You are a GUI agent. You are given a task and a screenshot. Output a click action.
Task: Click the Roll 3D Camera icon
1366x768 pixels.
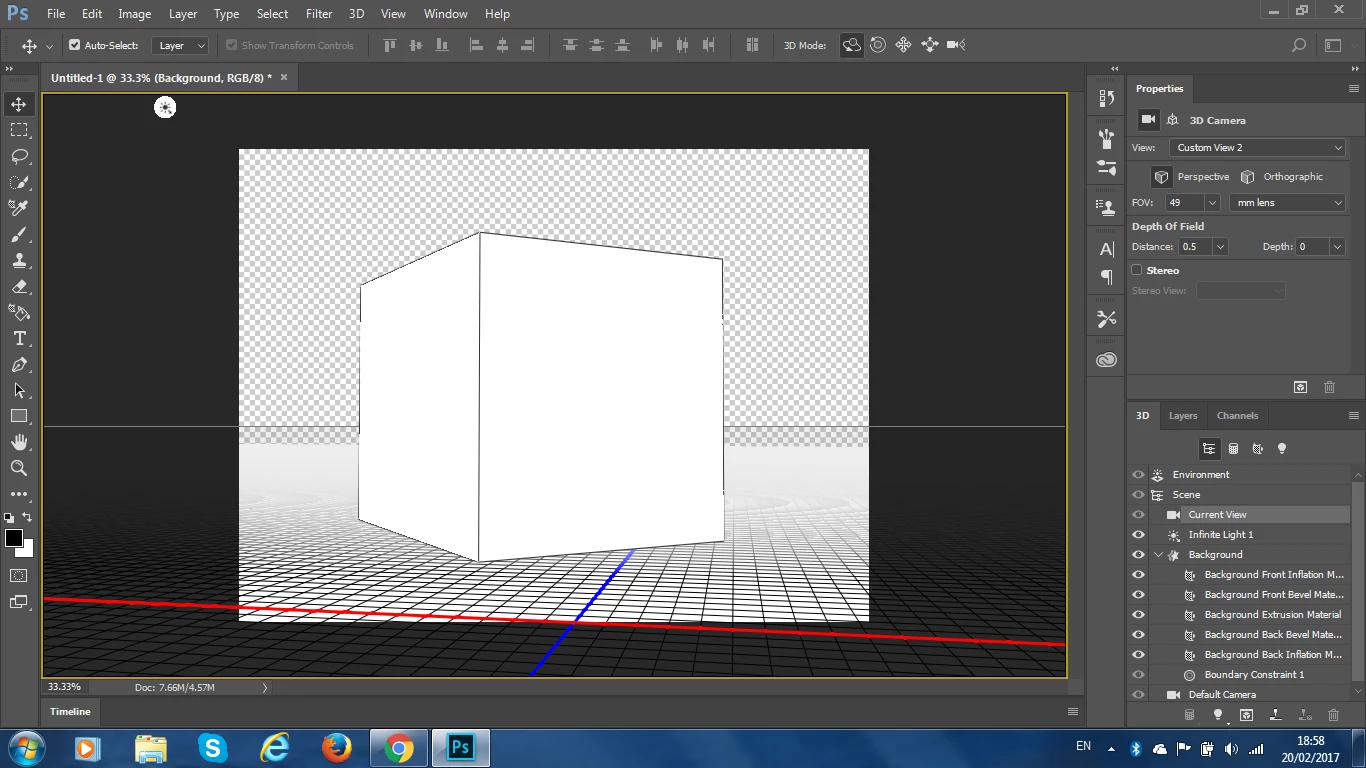878,45
